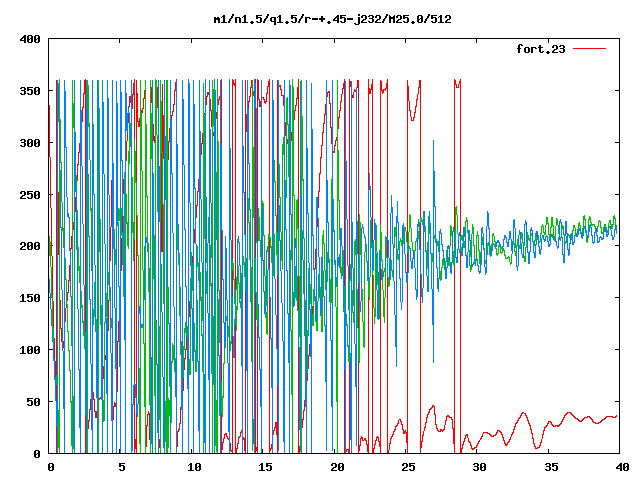Click the y-axis label 350
Image resolution: width=640 pixels, height=480 pixels.
(x=30, y=91)
